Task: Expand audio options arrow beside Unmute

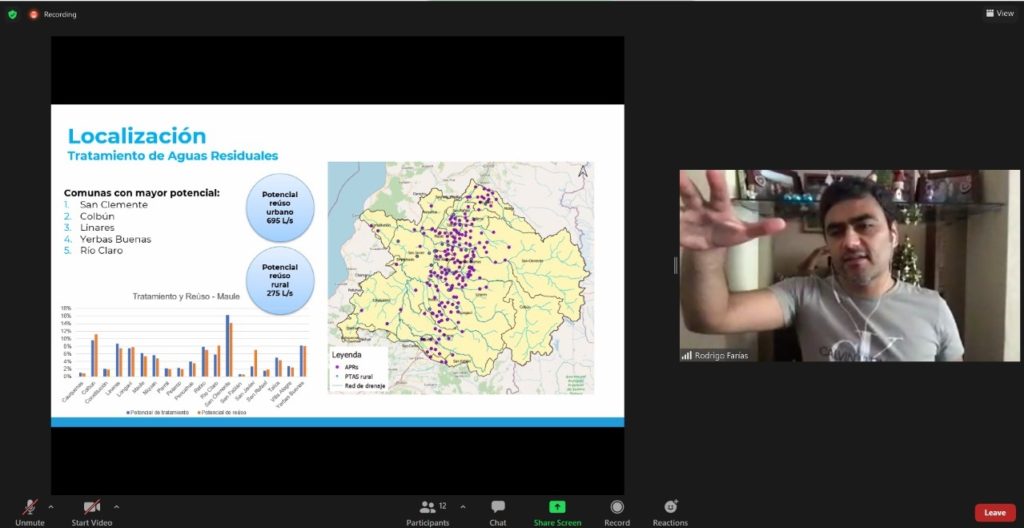Action: click(x=51, y=506)
